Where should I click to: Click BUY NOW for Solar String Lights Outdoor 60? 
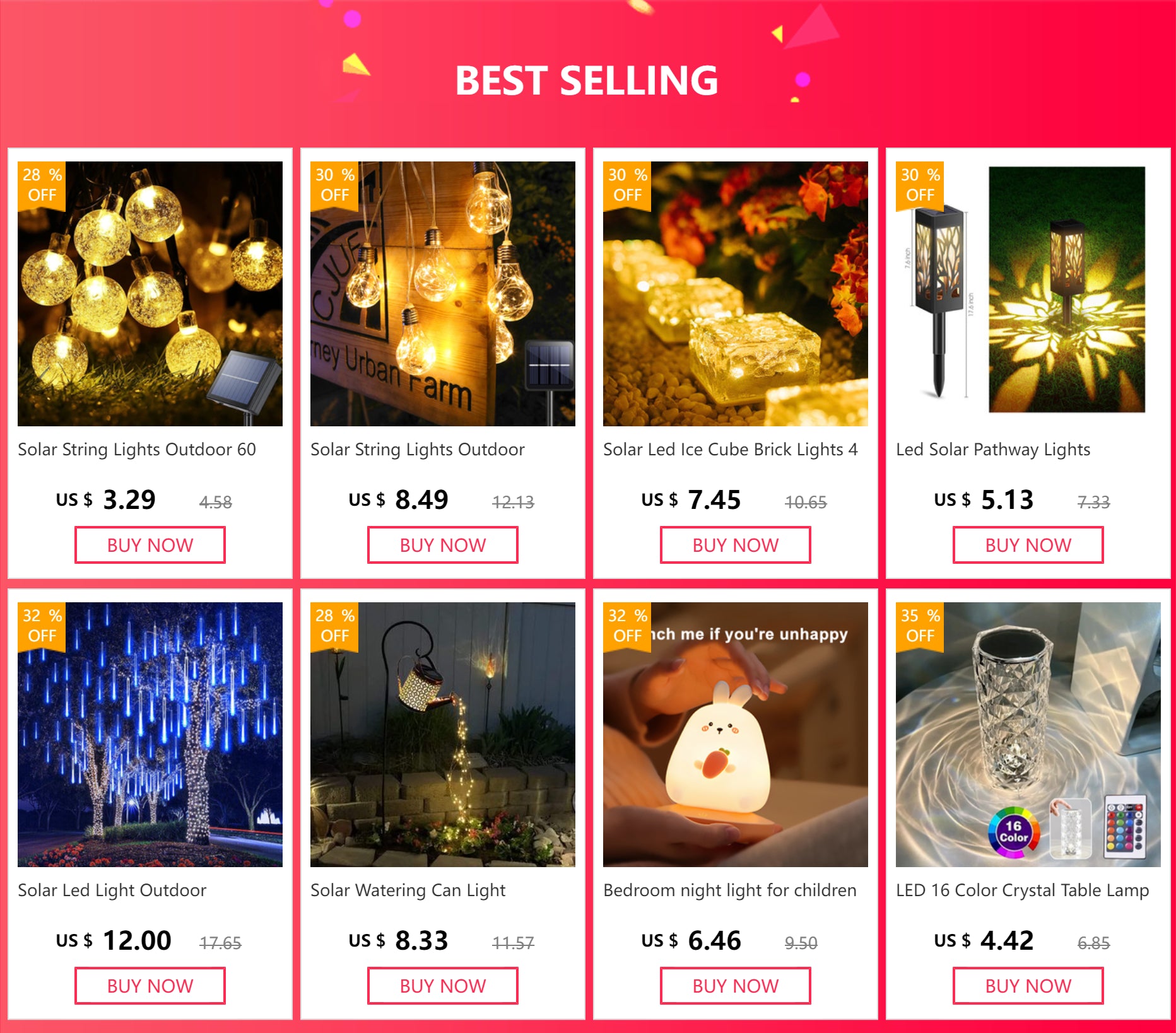[150, 545]
